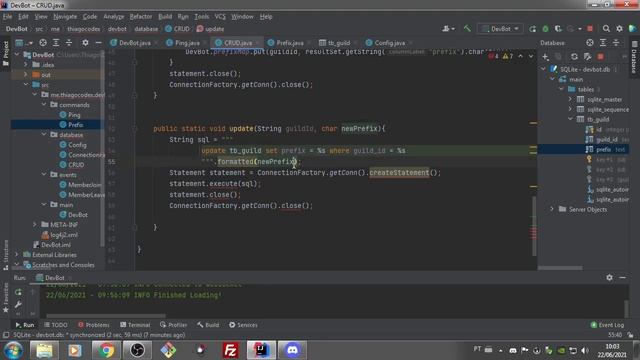Click the Build project hammer icon
This screenshot has height=360, width=640.
(467, 29)
